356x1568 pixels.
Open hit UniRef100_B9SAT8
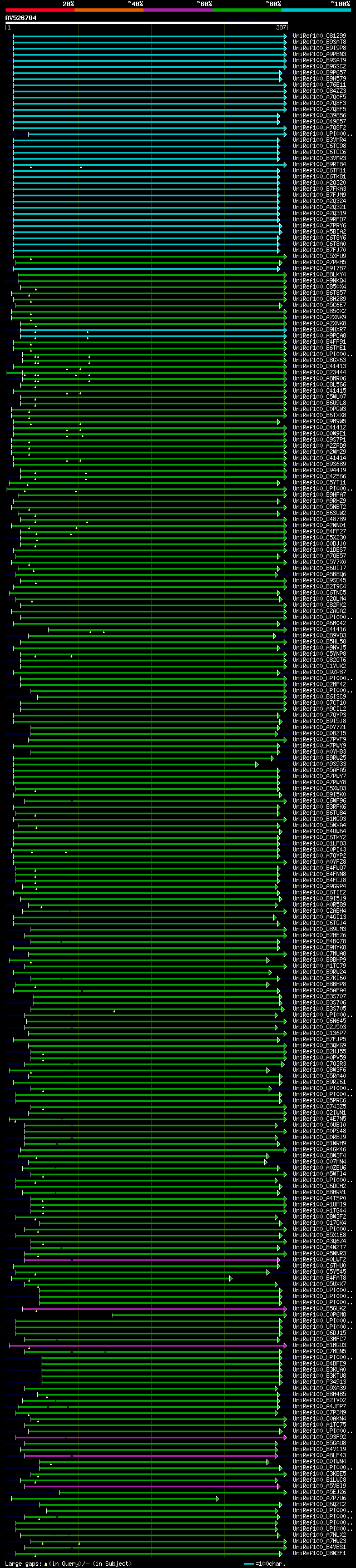(319, 42)
